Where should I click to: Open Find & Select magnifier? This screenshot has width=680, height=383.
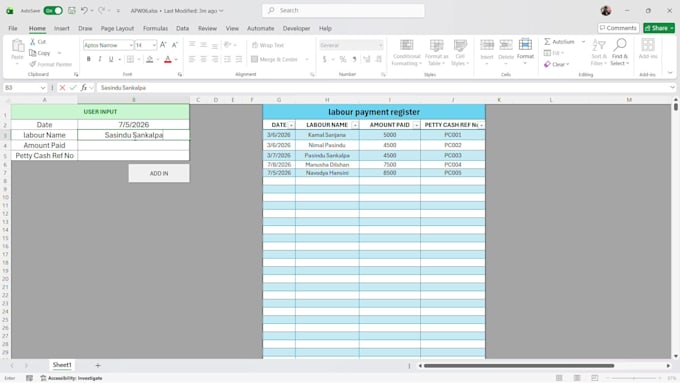[620, 52]
